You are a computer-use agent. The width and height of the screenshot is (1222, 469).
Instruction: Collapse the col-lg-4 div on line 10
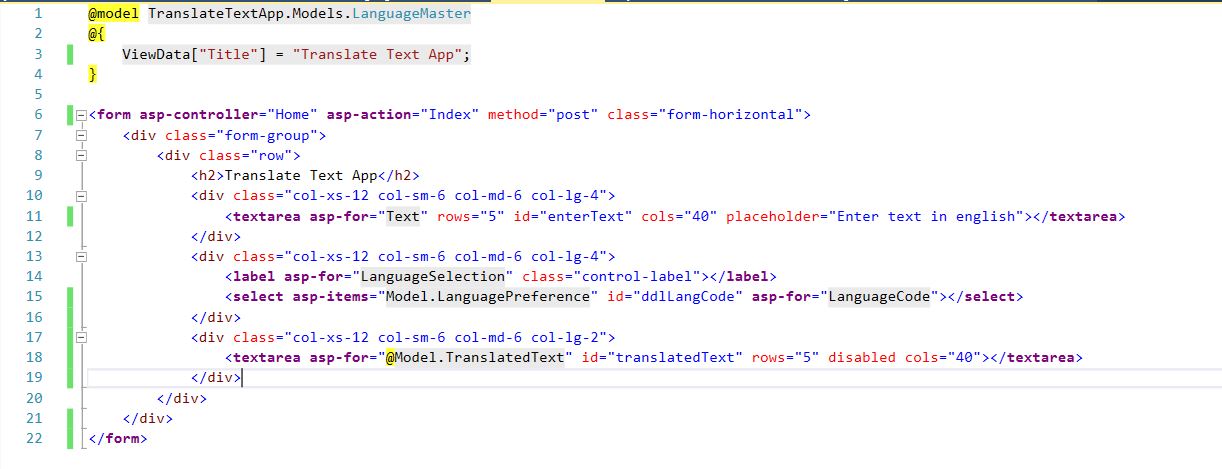(x=81, y=196)
